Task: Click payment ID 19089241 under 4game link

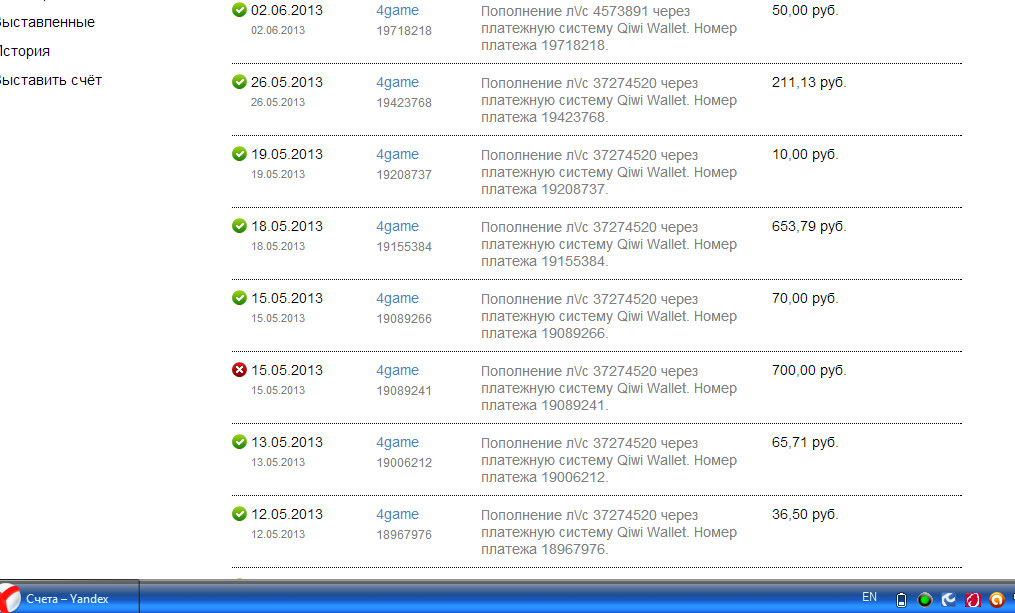Action: pyautogui.click(x=404, y=390)
